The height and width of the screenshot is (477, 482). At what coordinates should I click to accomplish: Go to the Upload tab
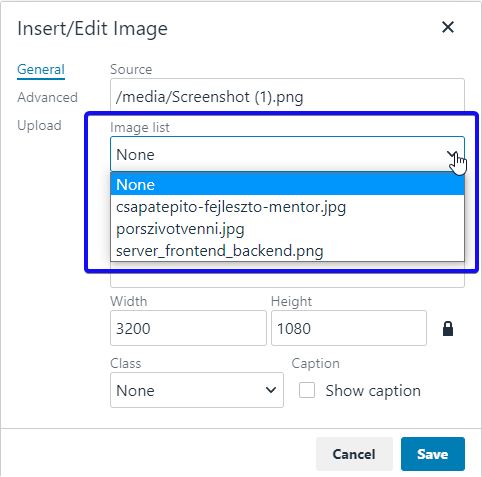[x=39, y=125]
